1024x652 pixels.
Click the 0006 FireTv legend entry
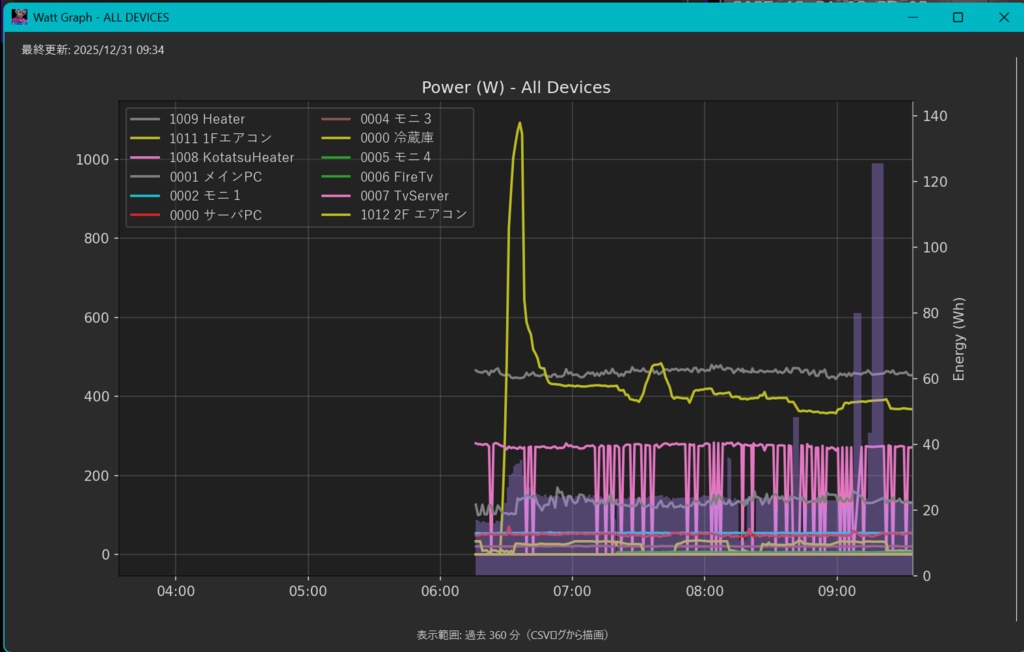click(x=377, y=176)
